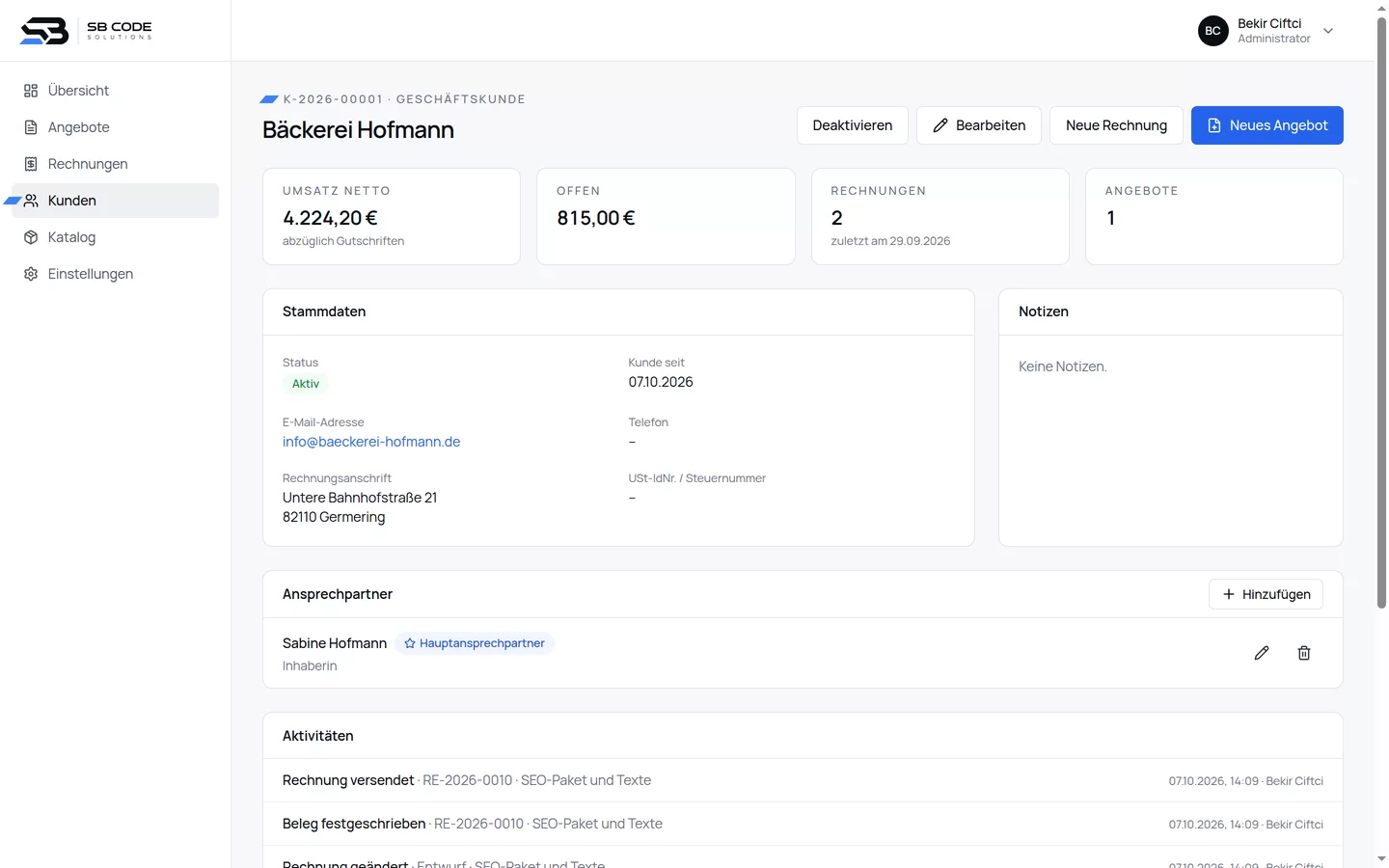This screenshot has height=868, width=1389.
Task: Click address line Untere Bahnhofstraße 21
Action: [360, 498]
